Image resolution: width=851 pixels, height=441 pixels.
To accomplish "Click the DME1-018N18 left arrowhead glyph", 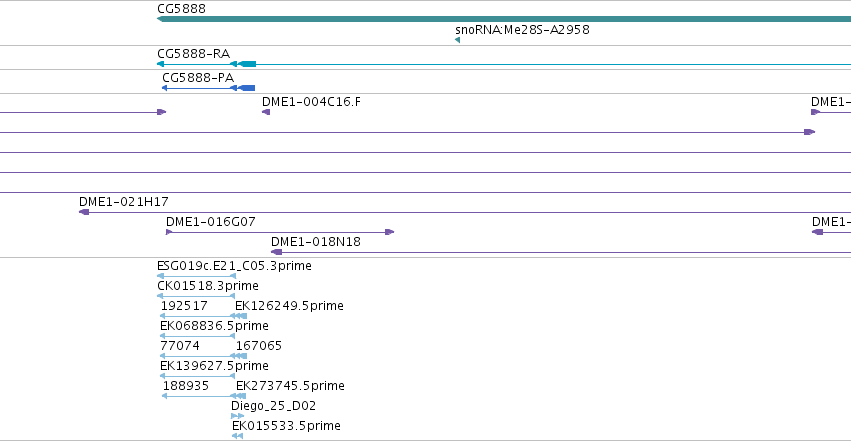I will 276,252.
